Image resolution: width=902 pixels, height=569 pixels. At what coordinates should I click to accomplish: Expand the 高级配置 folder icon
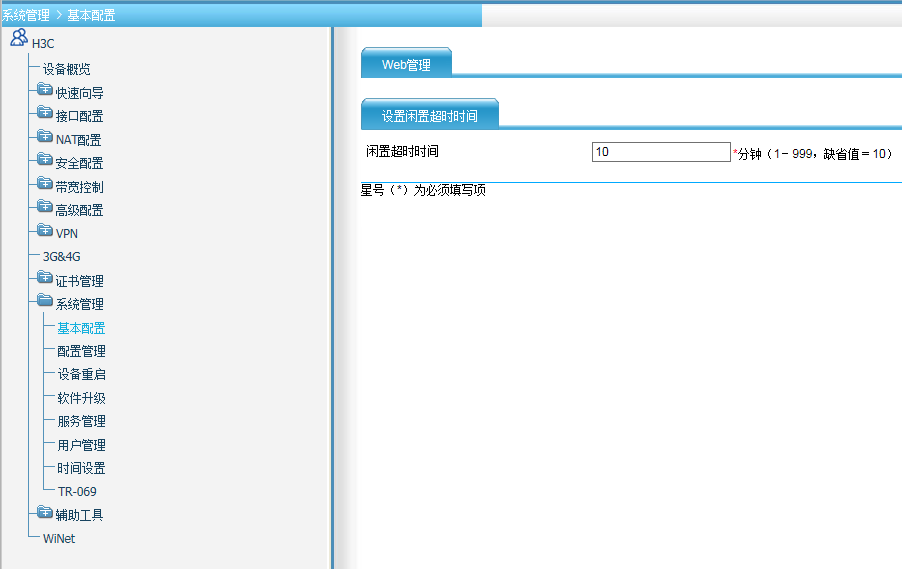click(x=45, y=206)
